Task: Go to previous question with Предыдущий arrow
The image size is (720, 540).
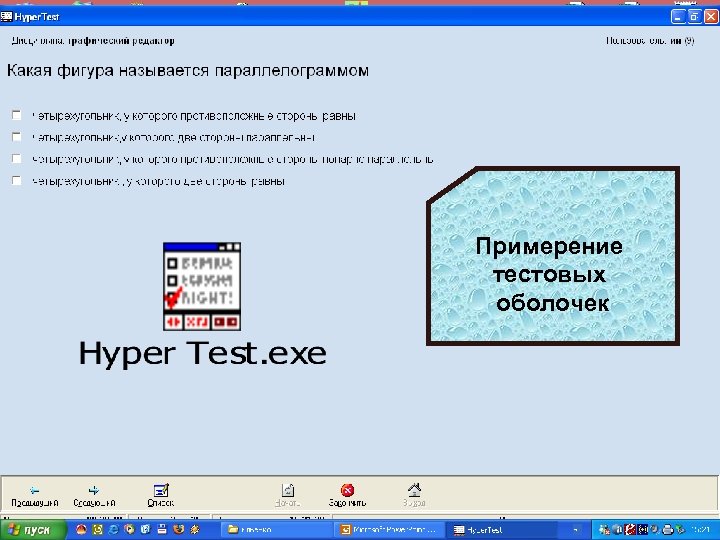Action: [x=34, y=495]
